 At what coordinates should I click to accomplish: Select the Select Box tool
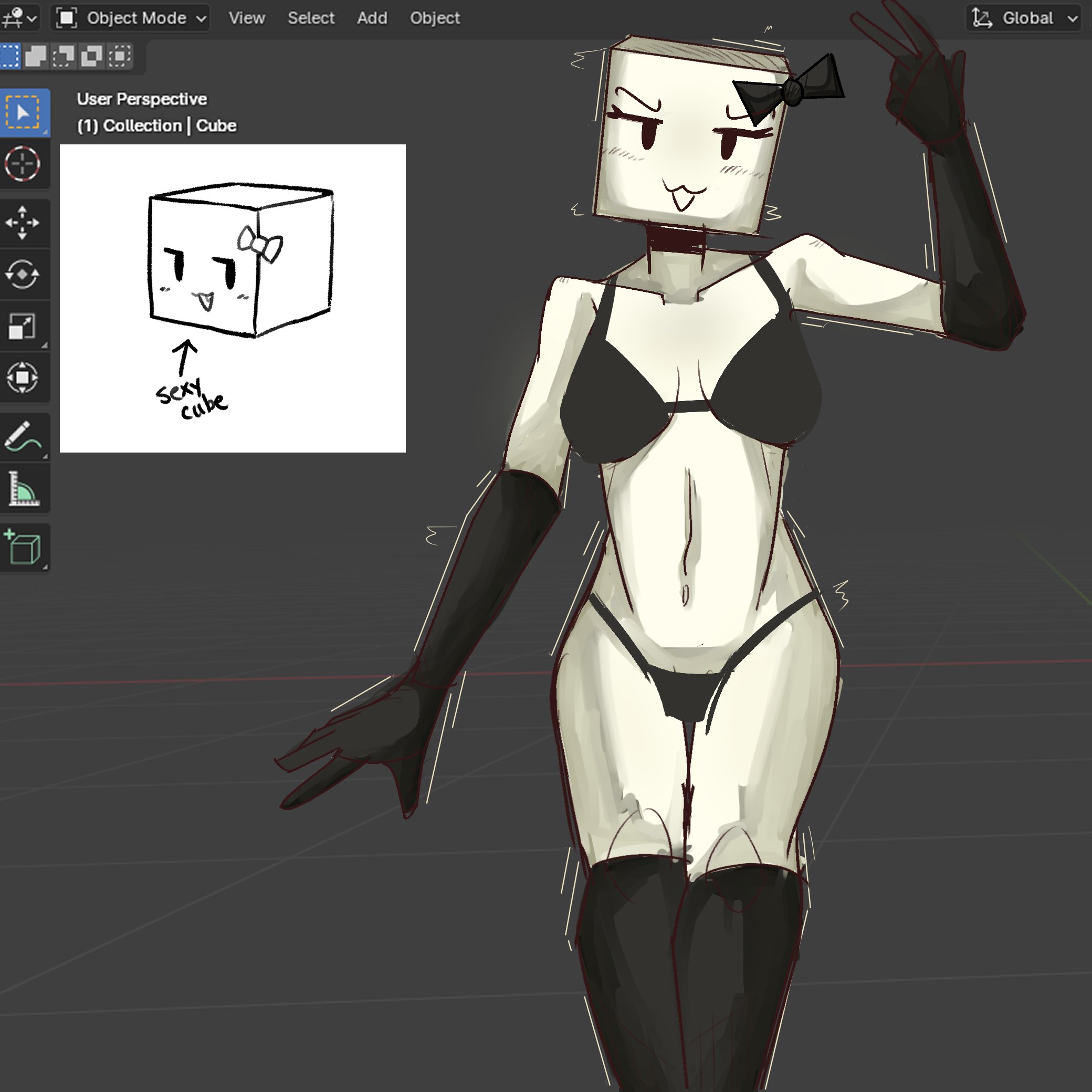23,112
